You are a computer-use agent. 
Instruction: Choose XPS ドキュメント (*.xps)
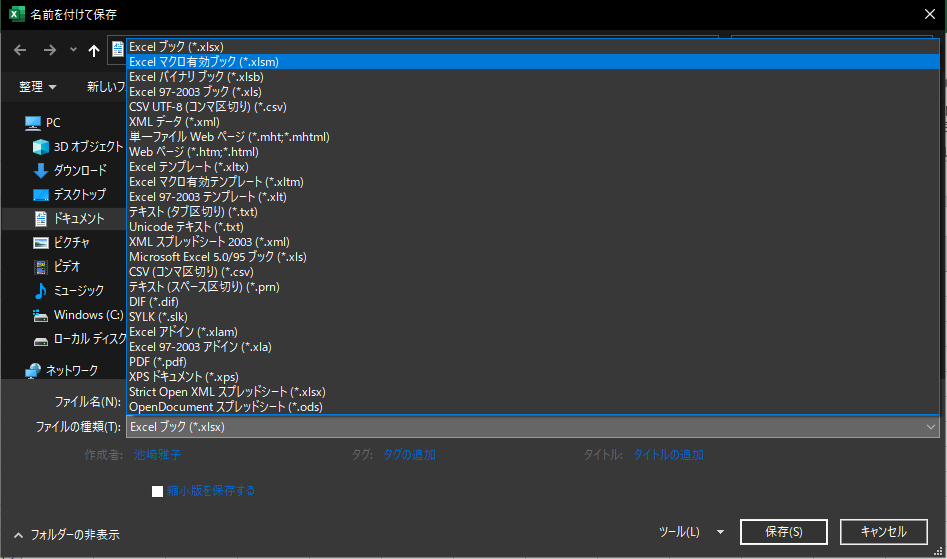click(x=533, y=377)
